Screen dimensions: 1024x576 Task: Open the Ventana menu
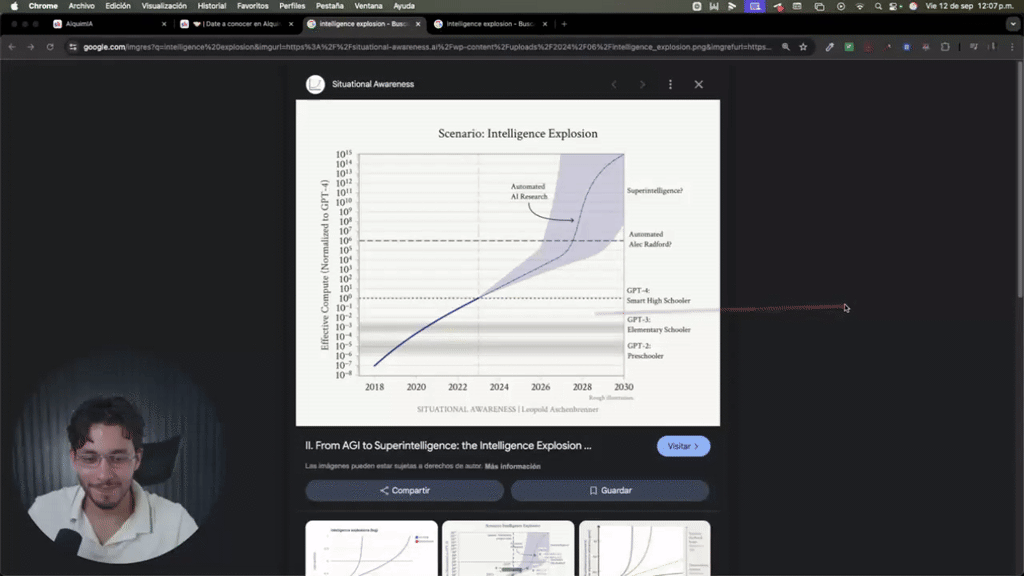(368, 6)
